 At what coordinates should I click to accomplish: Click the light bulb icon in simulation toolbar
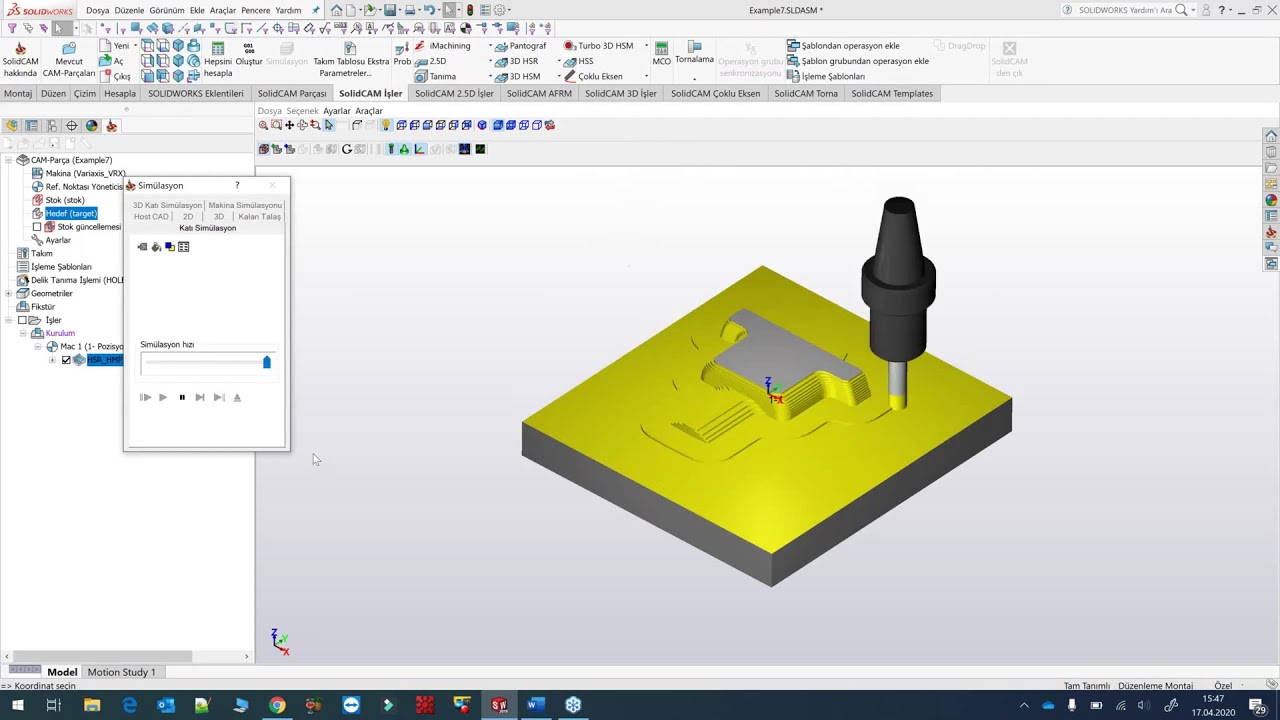pyautogui.click(x=385, y=125)
